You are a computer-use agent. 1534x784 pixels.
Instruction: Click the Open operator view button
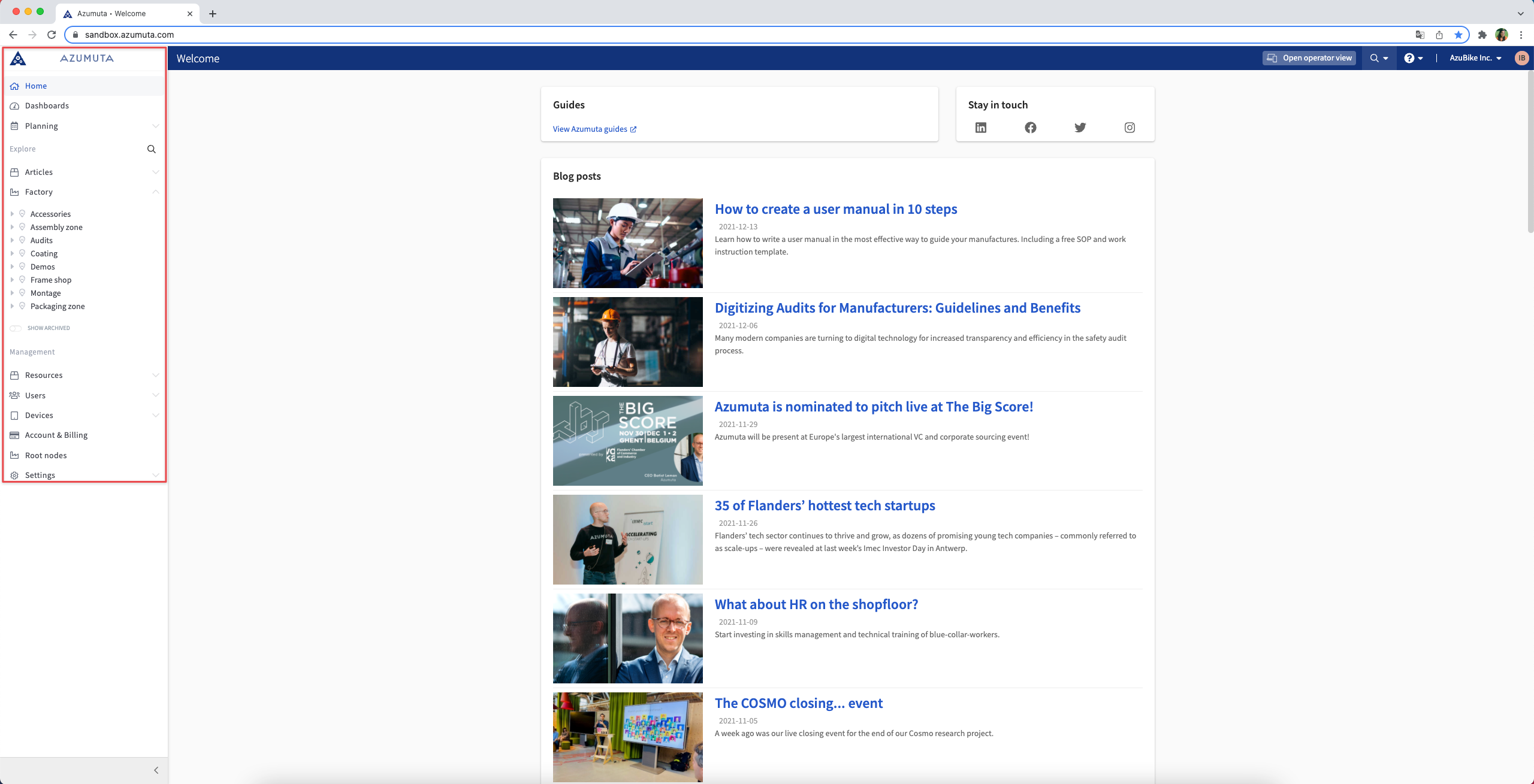click(x=1309, y=58)
